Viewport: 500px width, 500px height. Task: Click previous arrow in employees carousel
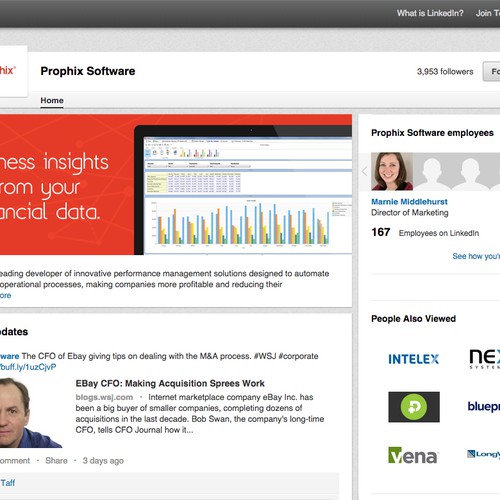coord(364,171)
